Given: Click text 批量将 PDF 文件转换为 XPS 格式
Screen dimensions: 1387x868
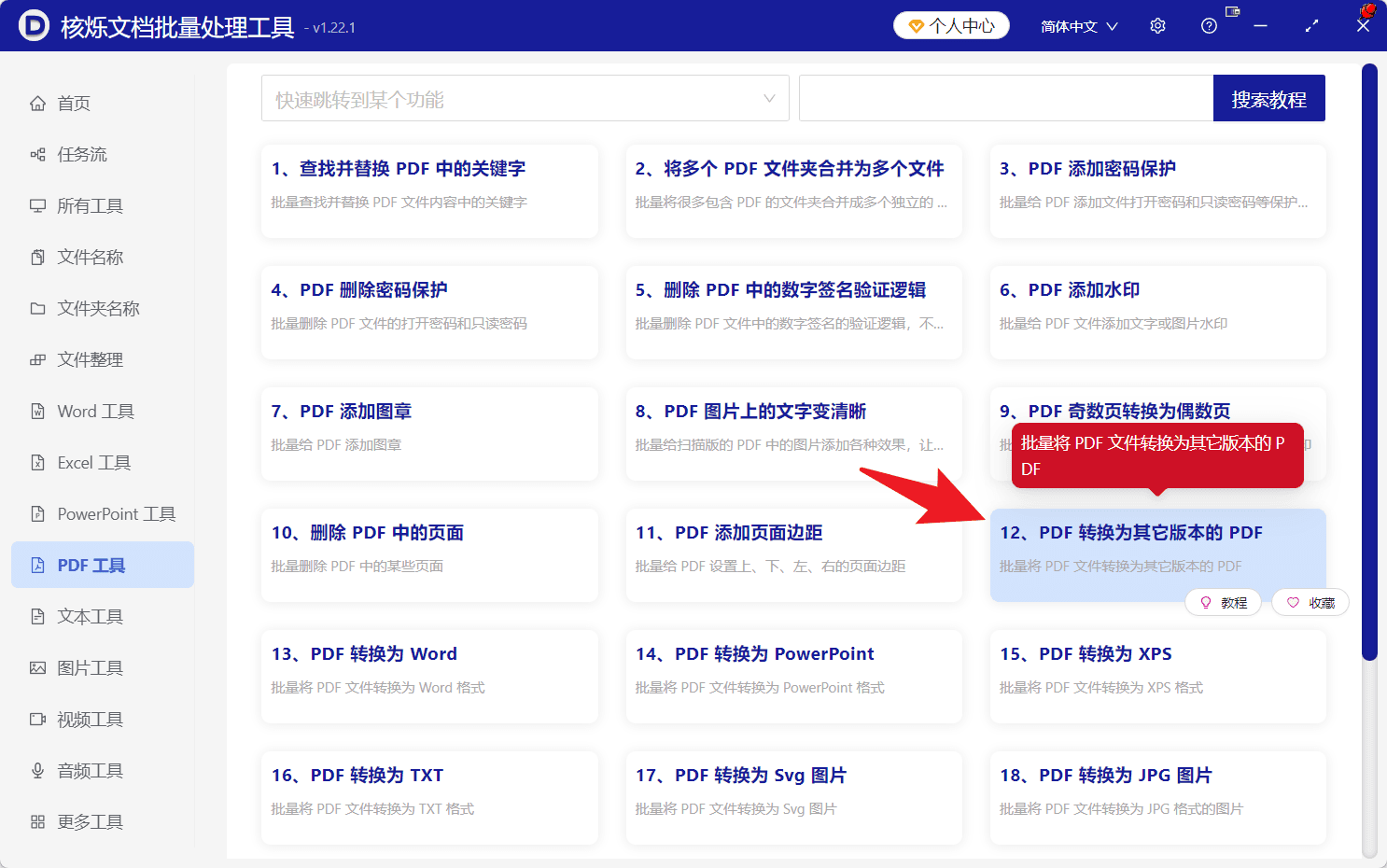Looking at the screenshot, I should [x=1101, y=688].
